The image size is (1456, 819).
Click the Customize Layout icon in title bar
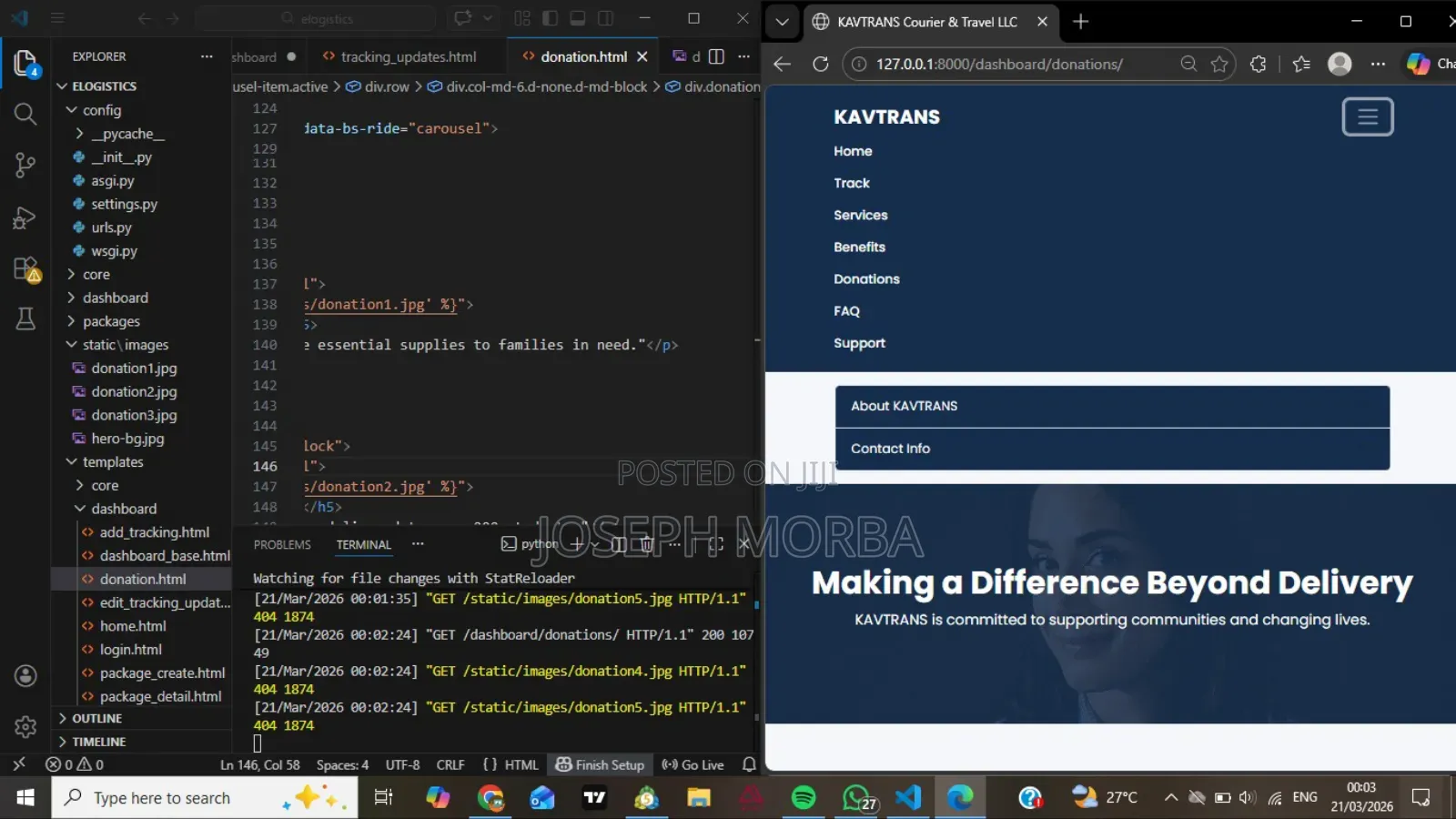522,18
